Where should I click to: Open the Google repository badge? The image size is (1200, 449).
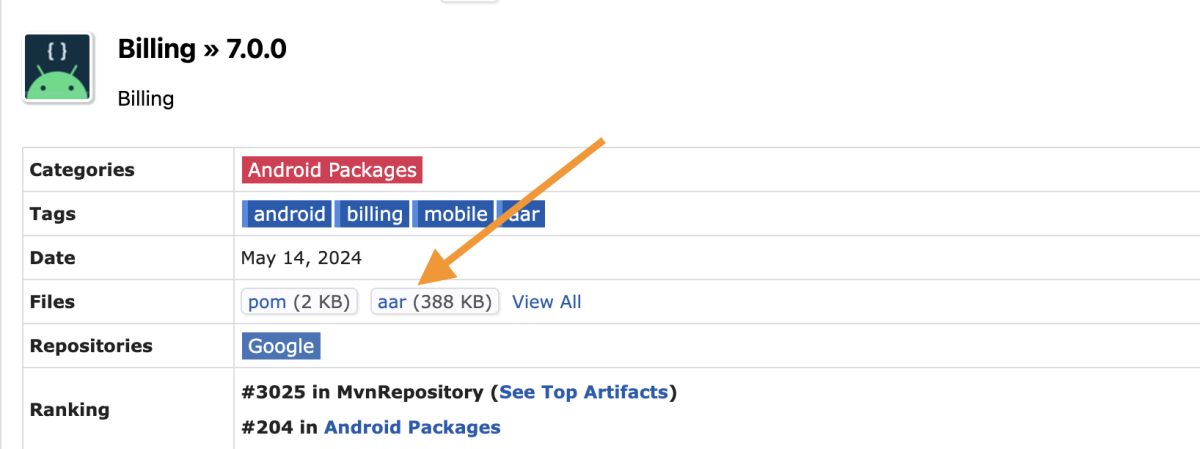[x=281, y=346]
